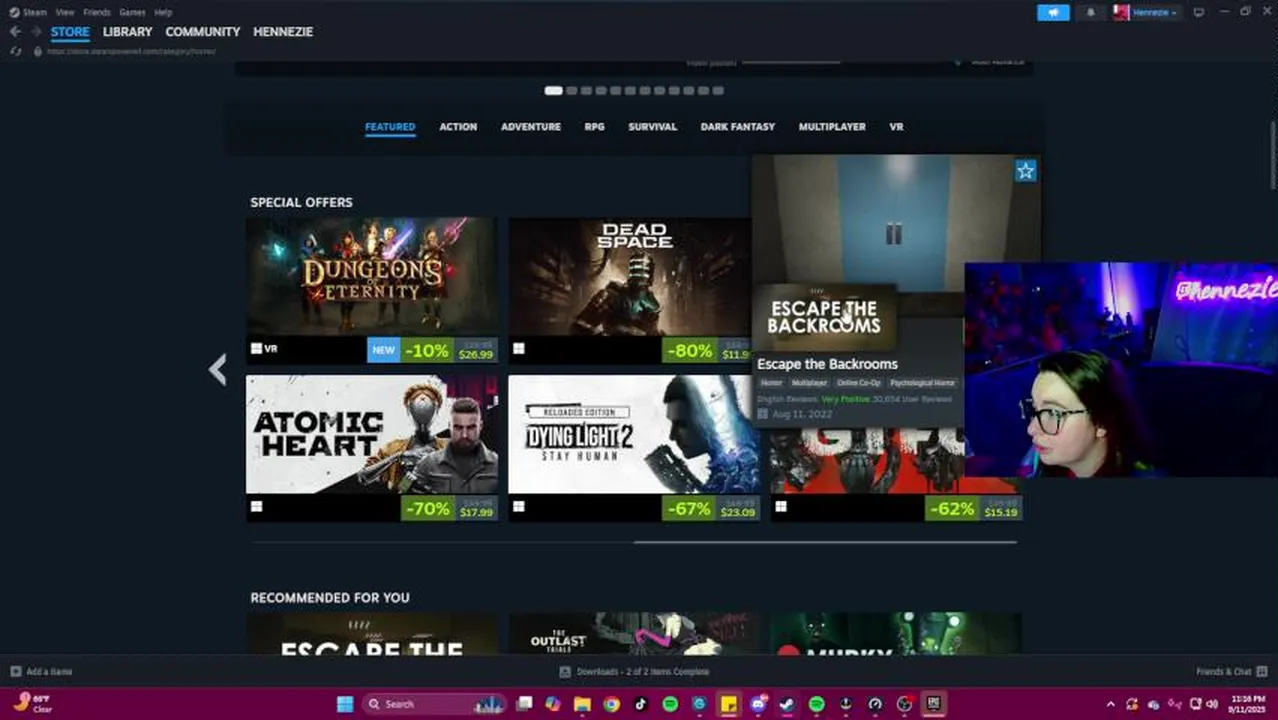
Task: Select the FEATURED category tab
Action: (x=390, y=127)
